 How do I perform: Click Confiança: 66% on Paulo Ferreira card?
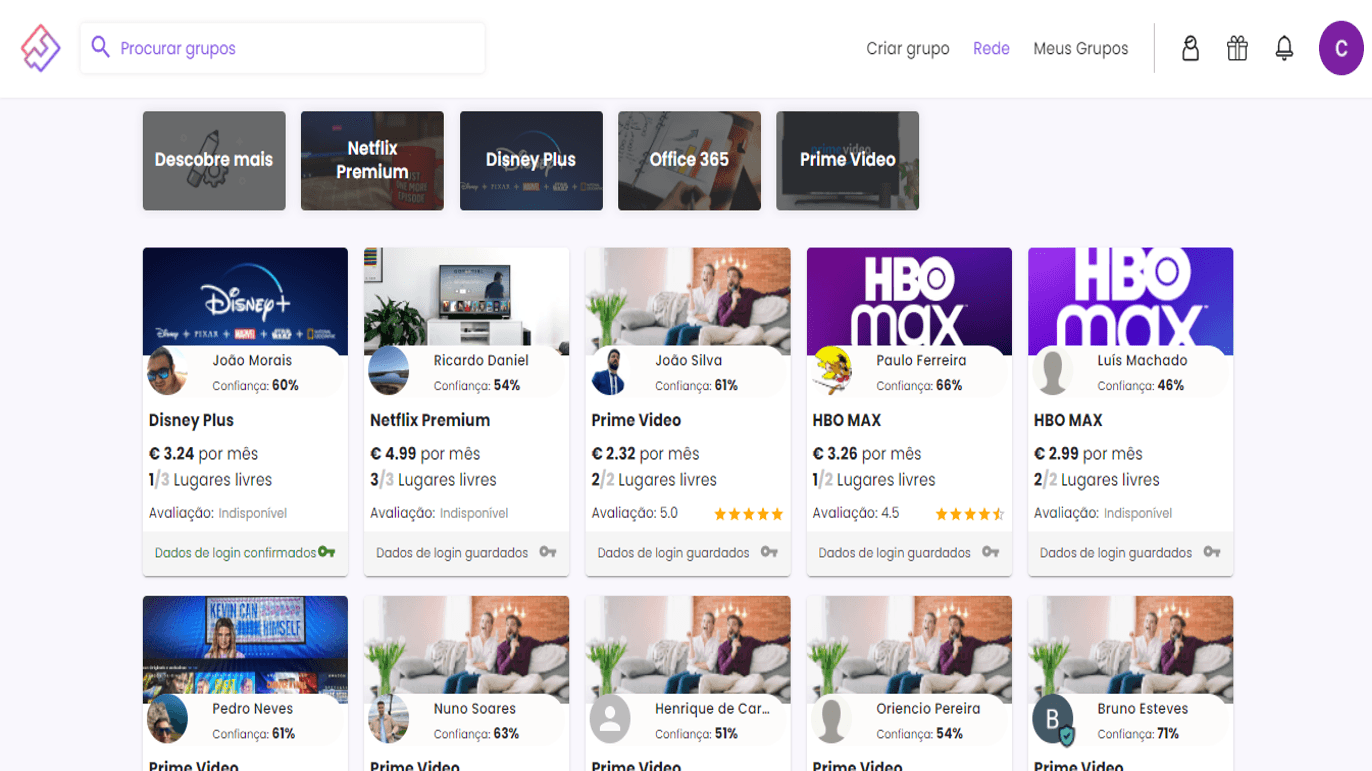point(919,386)
